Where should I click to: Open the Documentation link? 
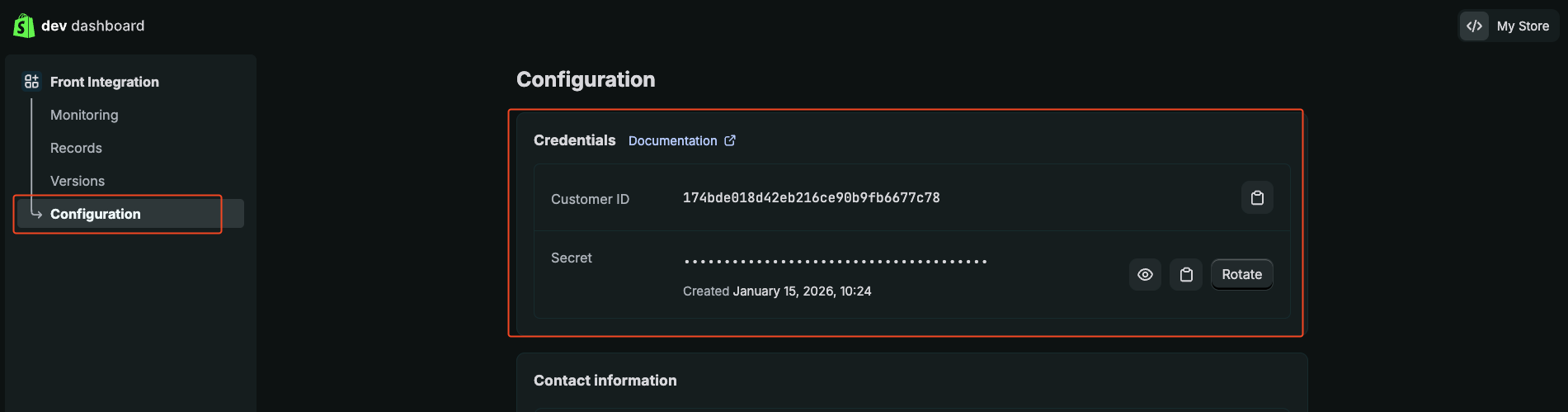pos(672,141)
